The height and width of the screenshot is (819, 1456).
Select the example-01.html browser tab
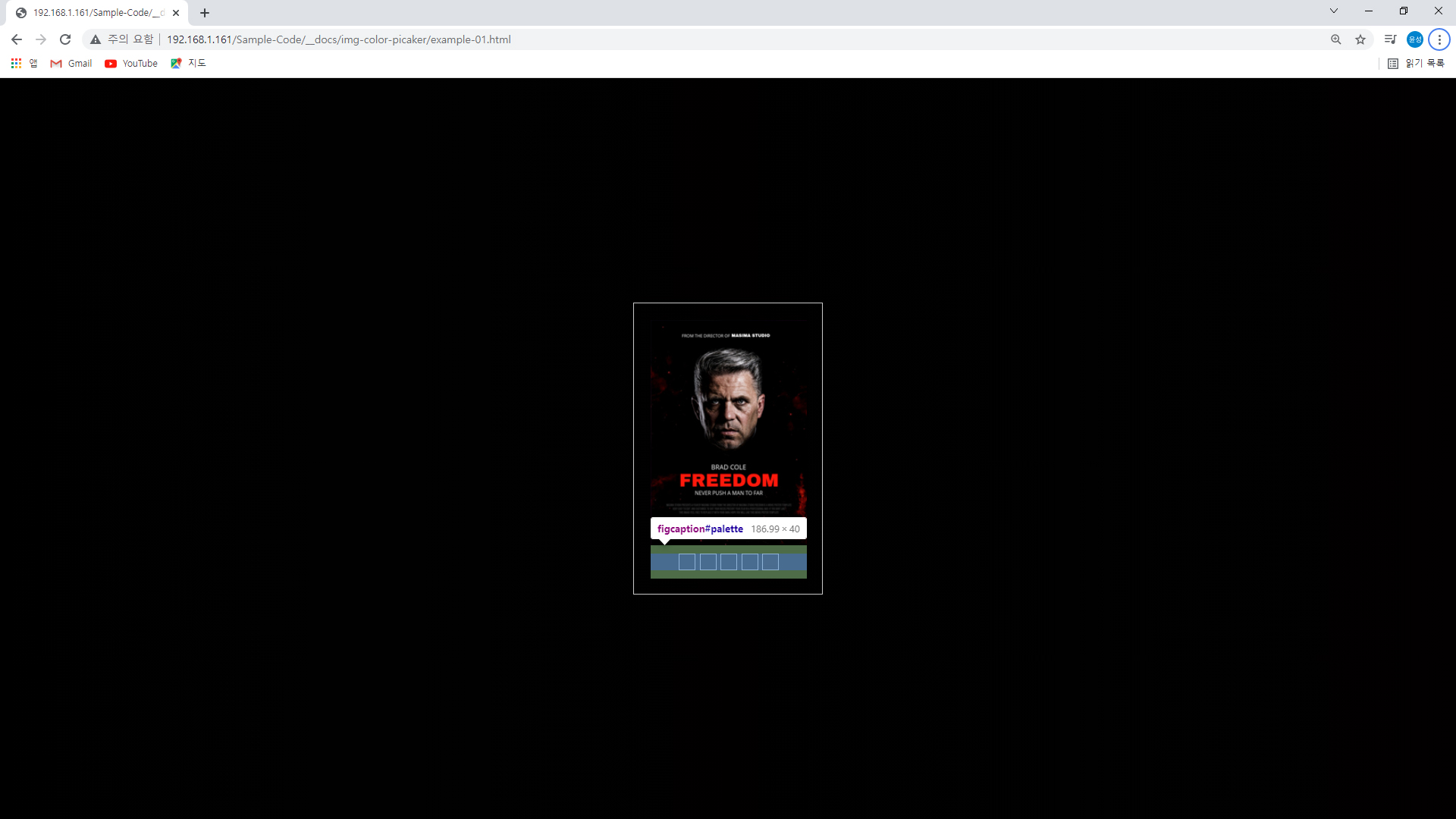[95, 13]
